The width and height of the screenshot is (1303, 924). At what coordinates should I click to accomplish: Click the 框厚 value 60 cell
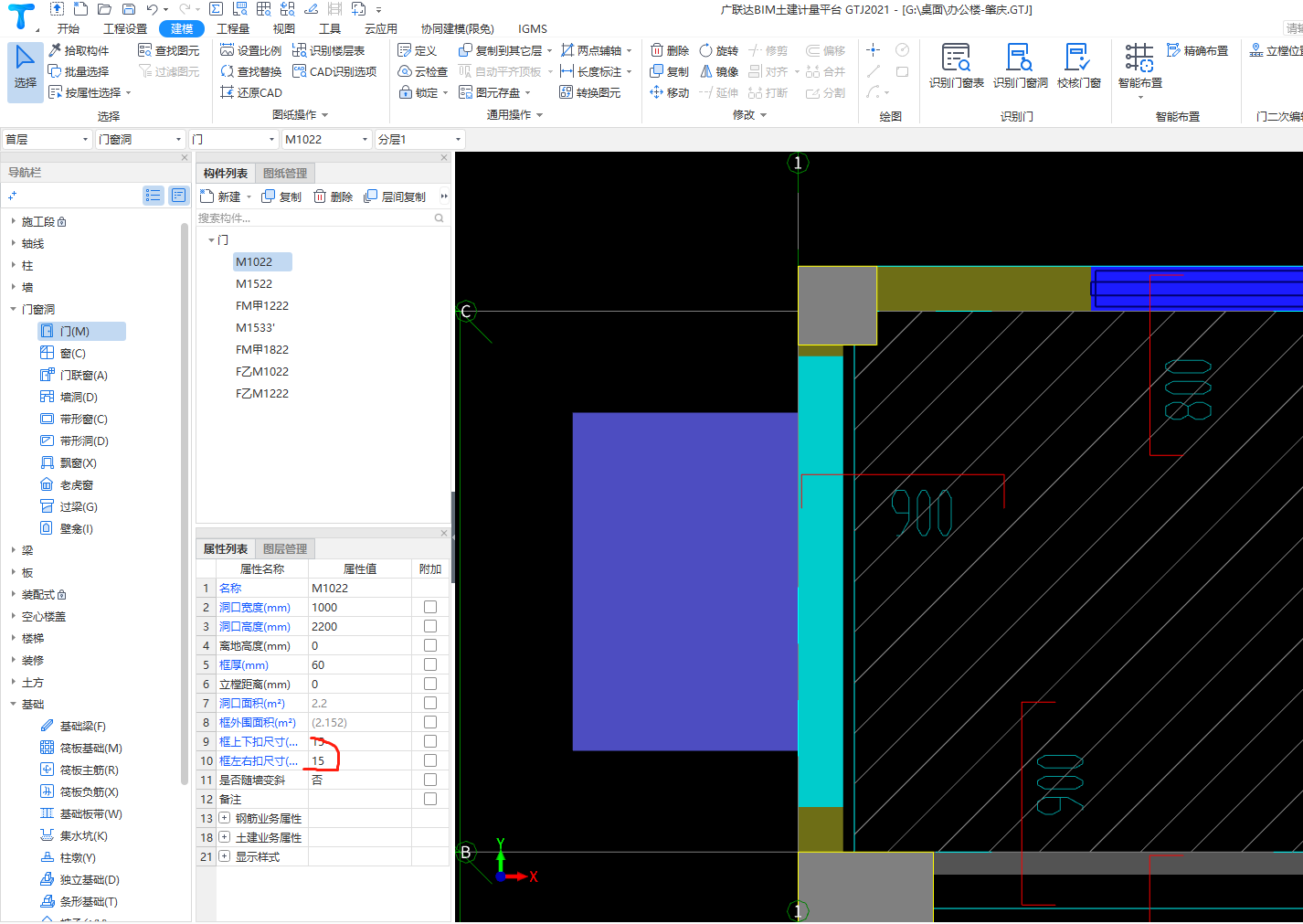click(360, 664)
